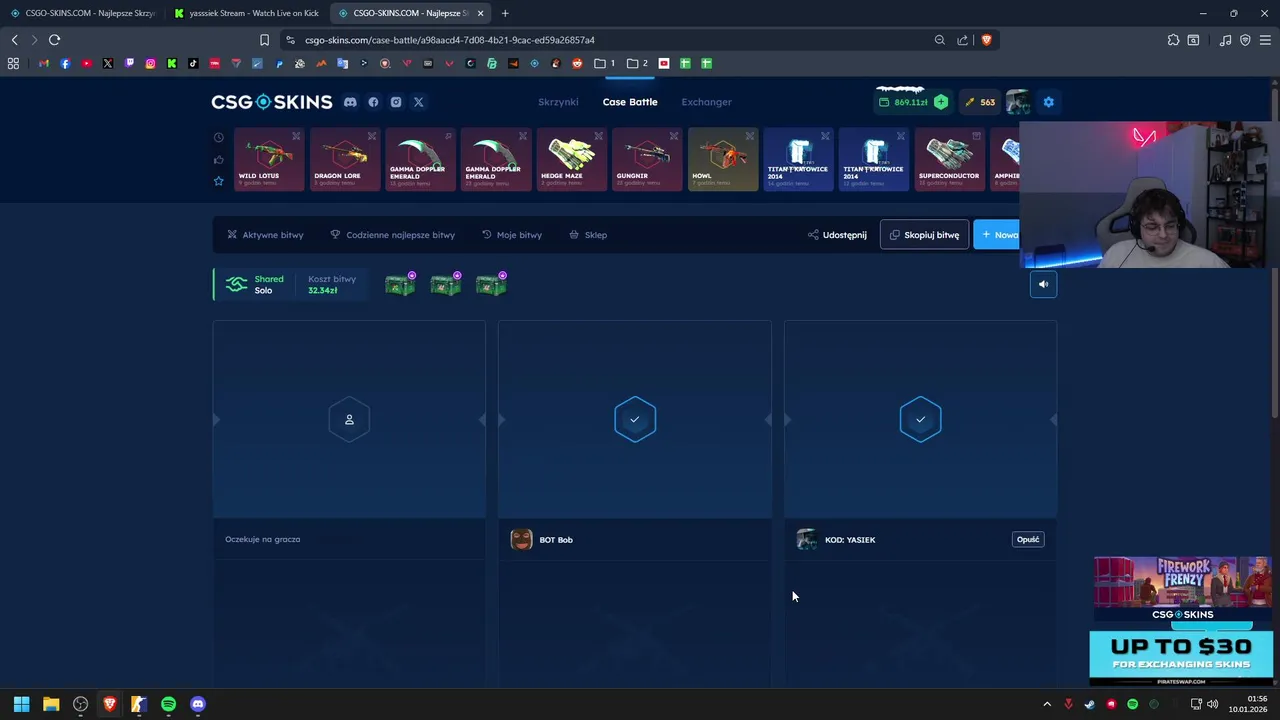Click the green plus deposit balance button
The width and height of the screenshot is (1280, 720).
[941, 102]
